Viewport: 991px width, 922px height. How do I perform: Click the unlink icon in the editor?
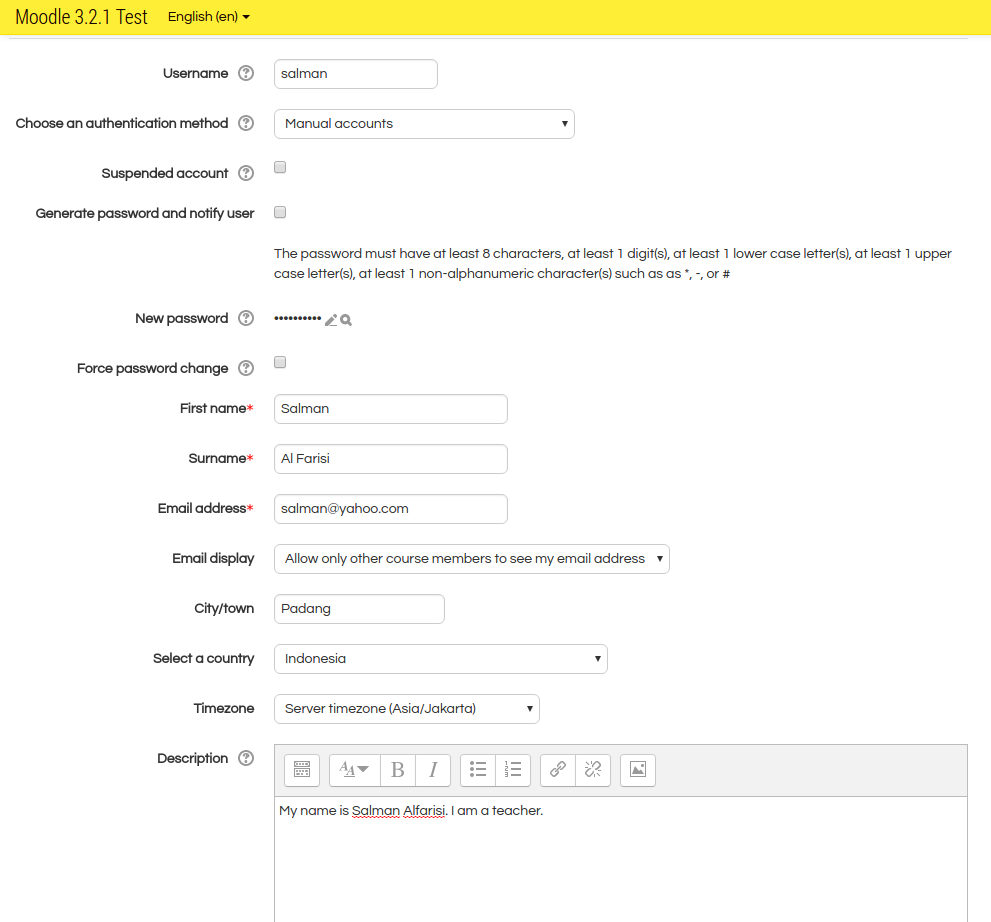pos(593,770)
